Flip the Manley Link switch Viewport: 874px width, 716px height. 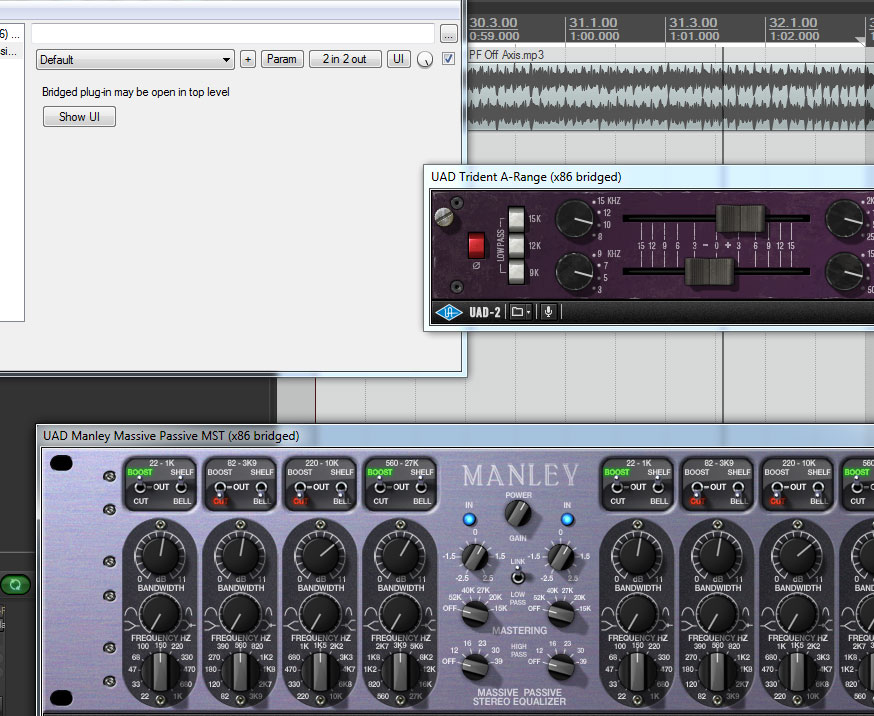tap(518, 576)
